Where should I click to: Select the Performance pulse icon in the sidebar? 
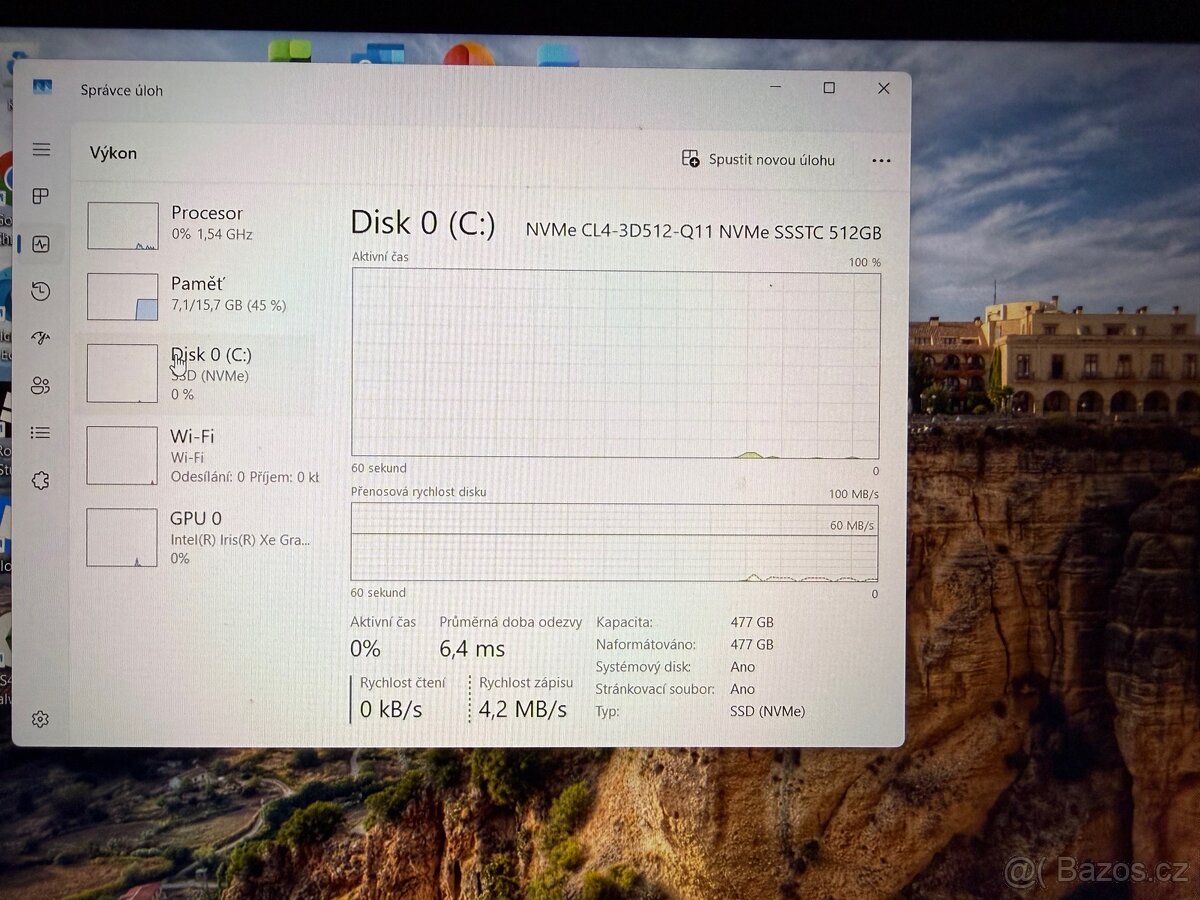pos(41,243)
